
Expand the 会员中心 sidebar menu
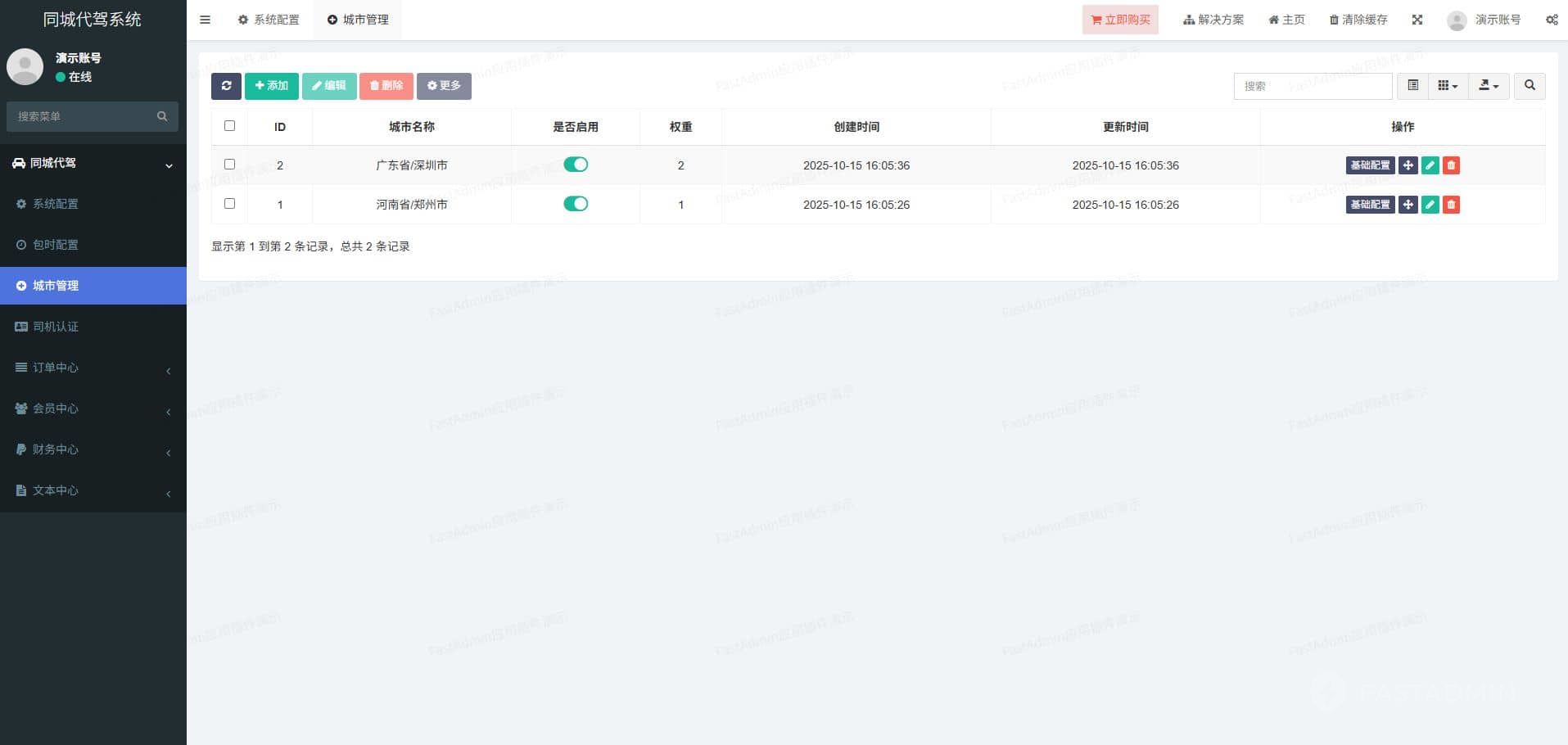click(93, 409)
